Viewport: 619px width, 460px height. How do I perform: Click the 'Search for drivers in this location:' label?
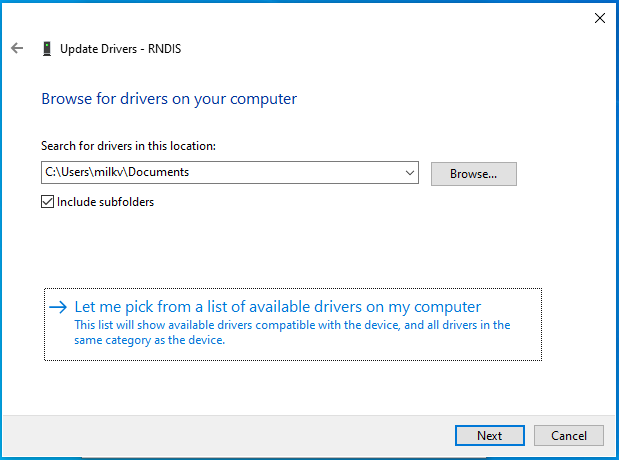pos(128,146)
